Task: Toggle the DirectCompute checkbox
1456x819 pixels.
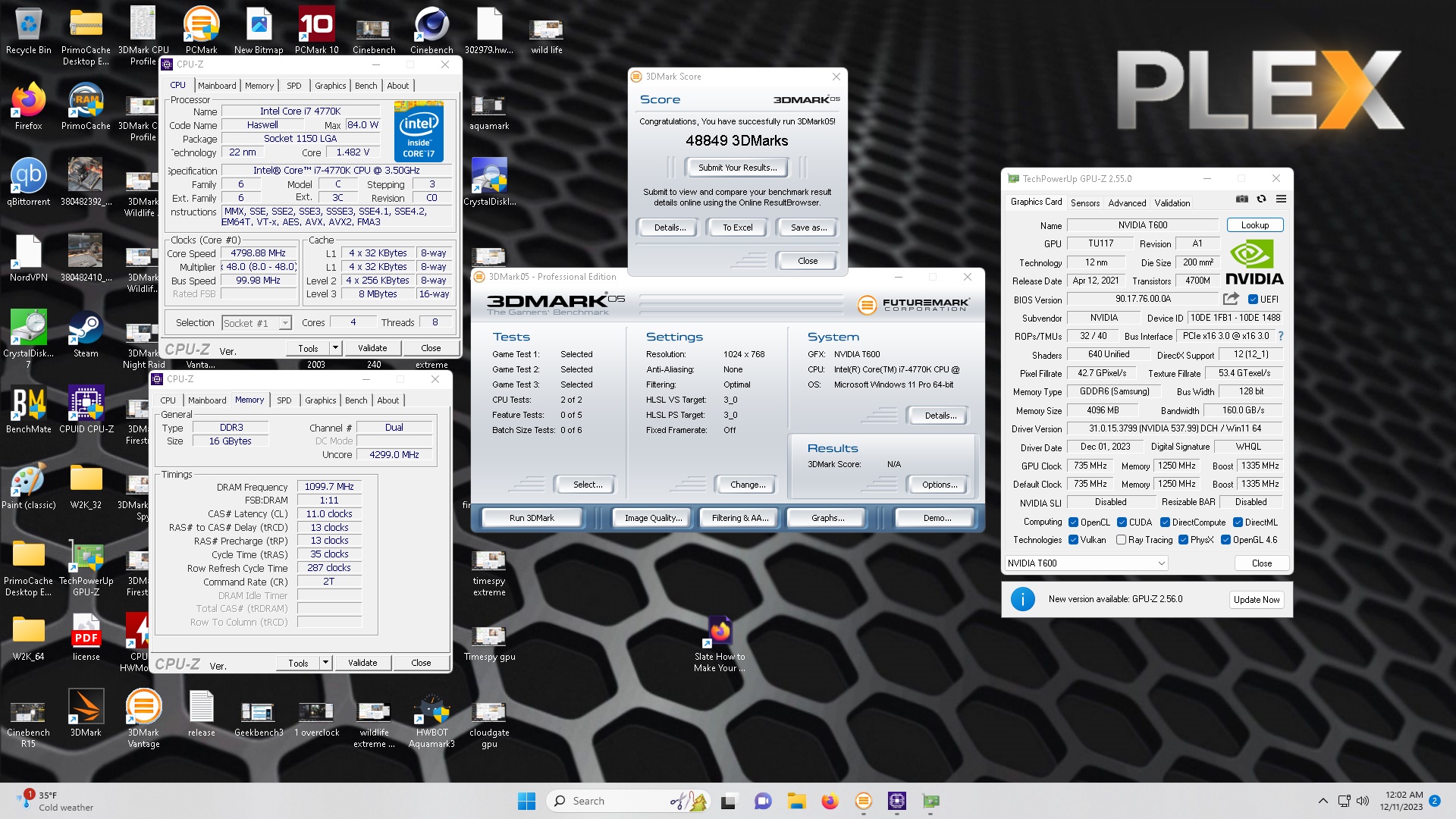Action: tap(1165, 522)
